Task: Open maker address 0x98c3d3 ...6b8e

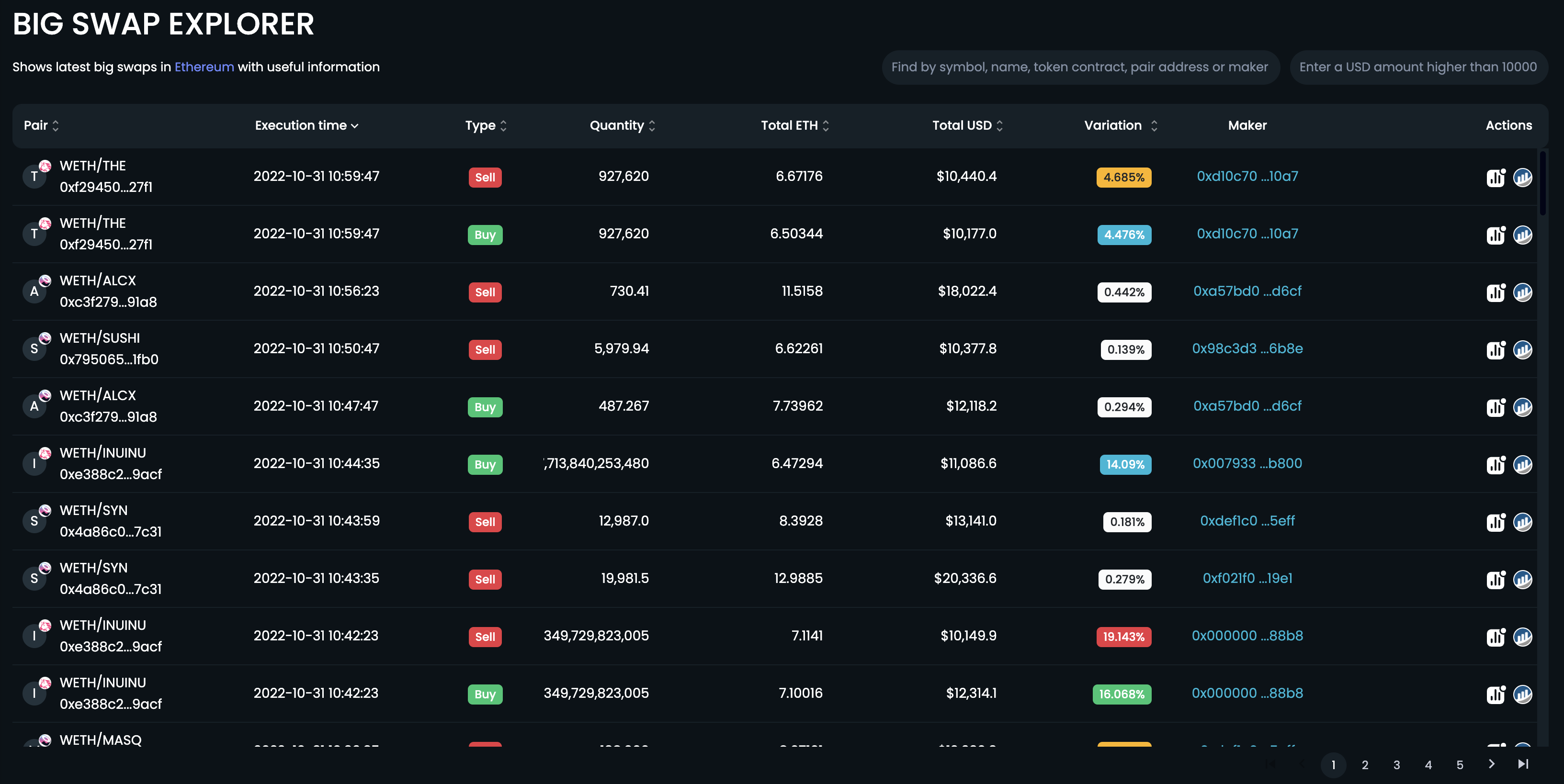Action: click(x=1247, y=348)
